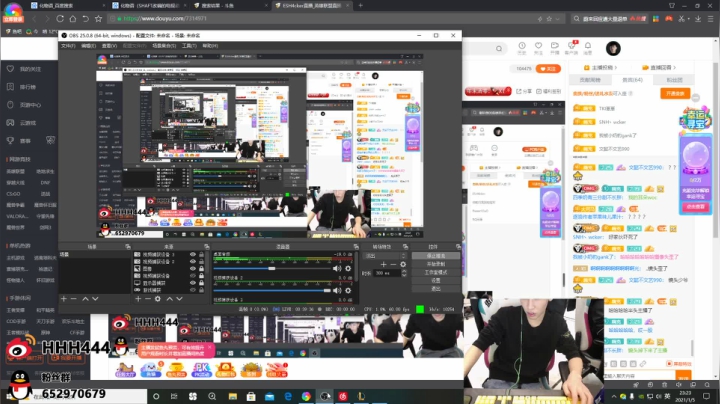Undock the Scenes panel via its float icon
720x404 pixels.
point(128,247)
